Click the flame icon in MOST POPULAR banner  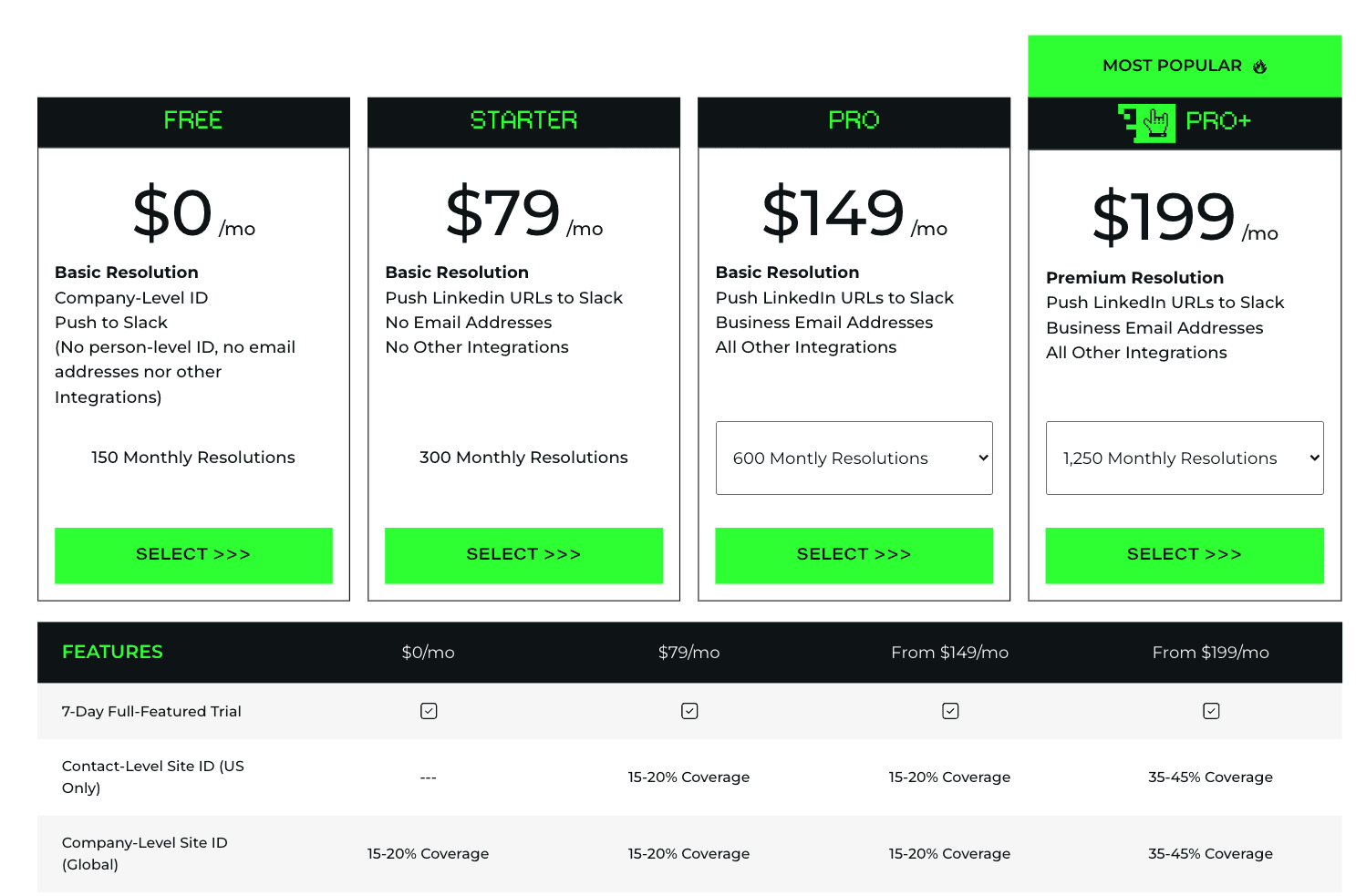pyautogui.click(x=1261, y=66)
